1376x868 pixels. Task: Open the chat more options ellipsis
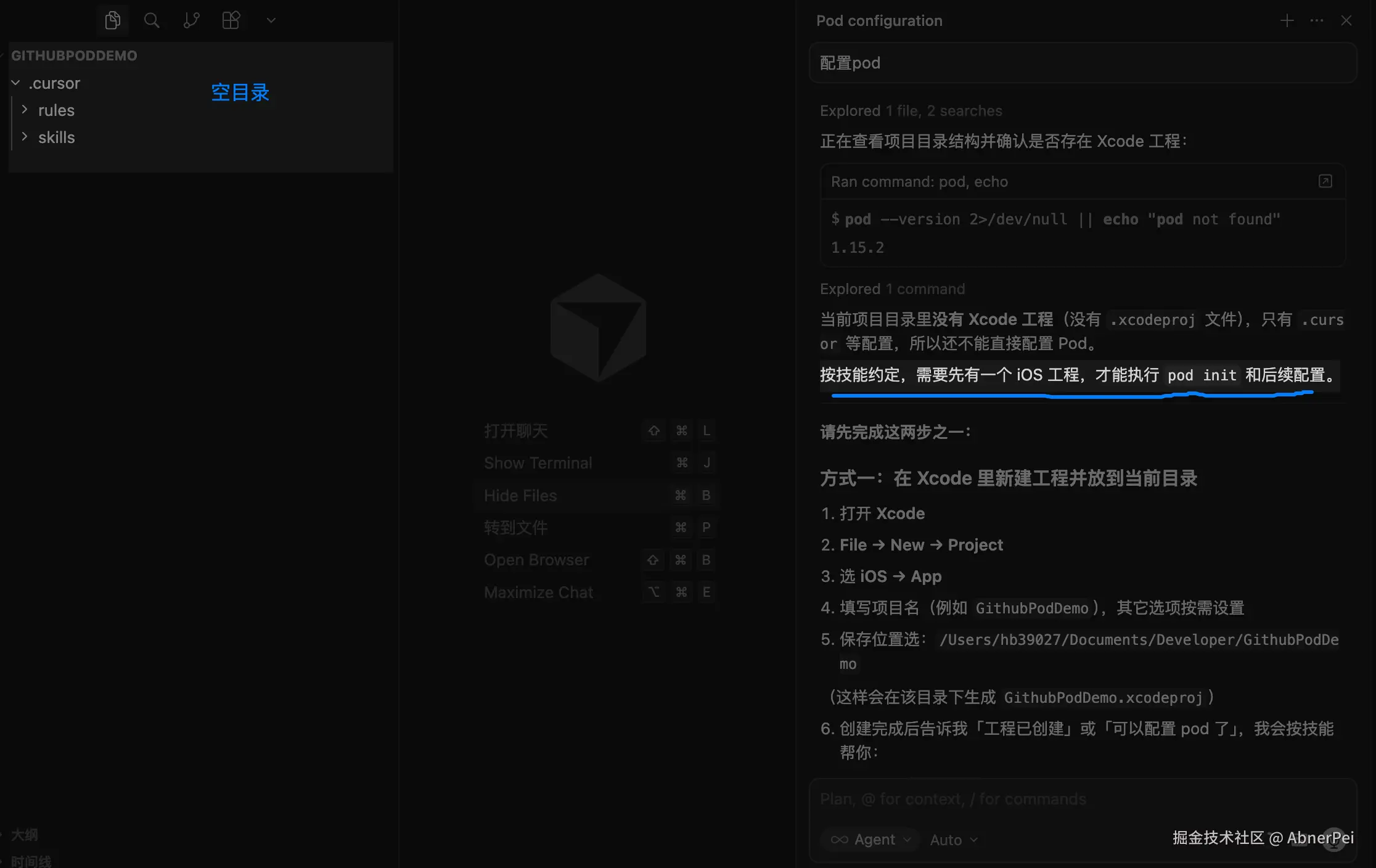[x=1317, y=20]
